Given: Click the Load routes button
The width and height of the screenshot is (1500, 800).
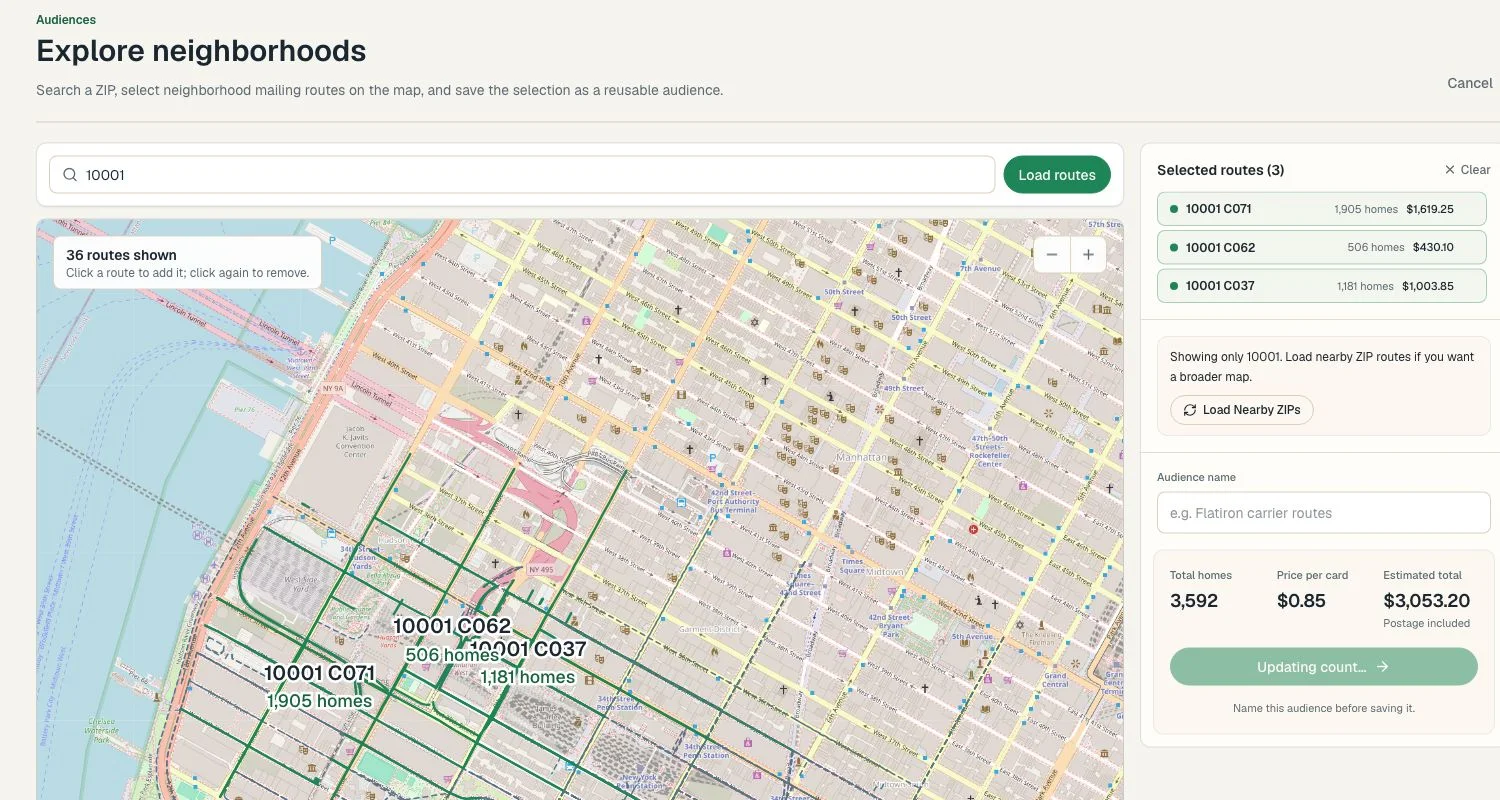Looking at the screenshot, I should (x=1057, y=175).
